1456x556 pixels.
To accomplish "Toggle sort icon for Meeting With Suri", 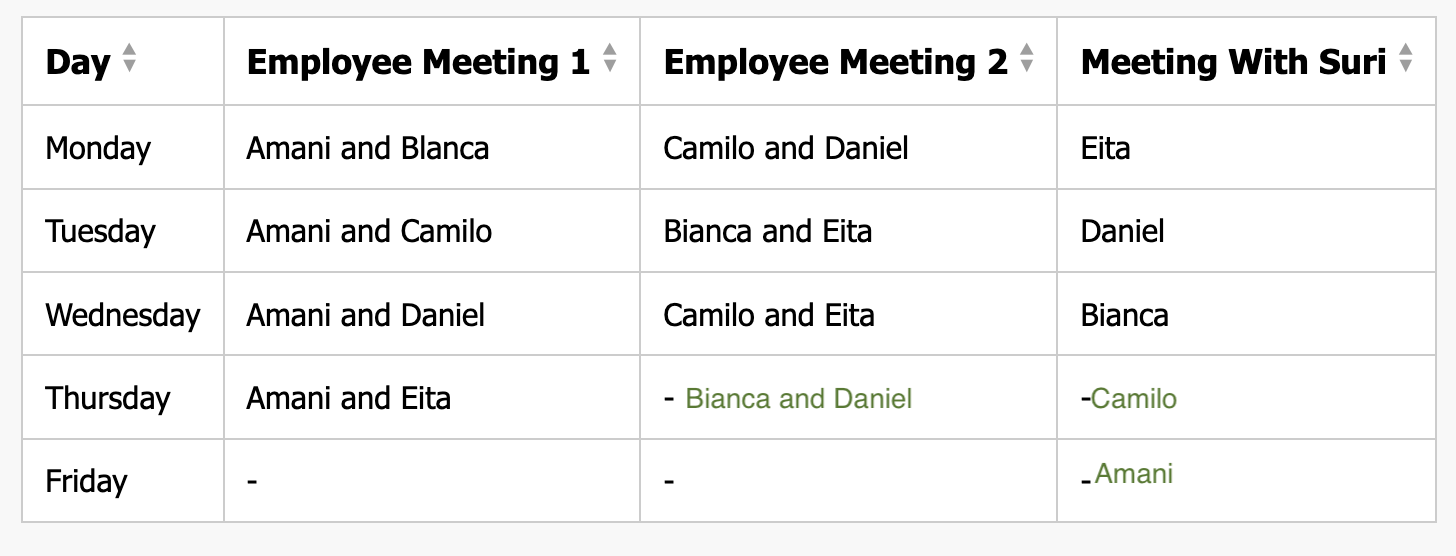I will point(1405,60).
